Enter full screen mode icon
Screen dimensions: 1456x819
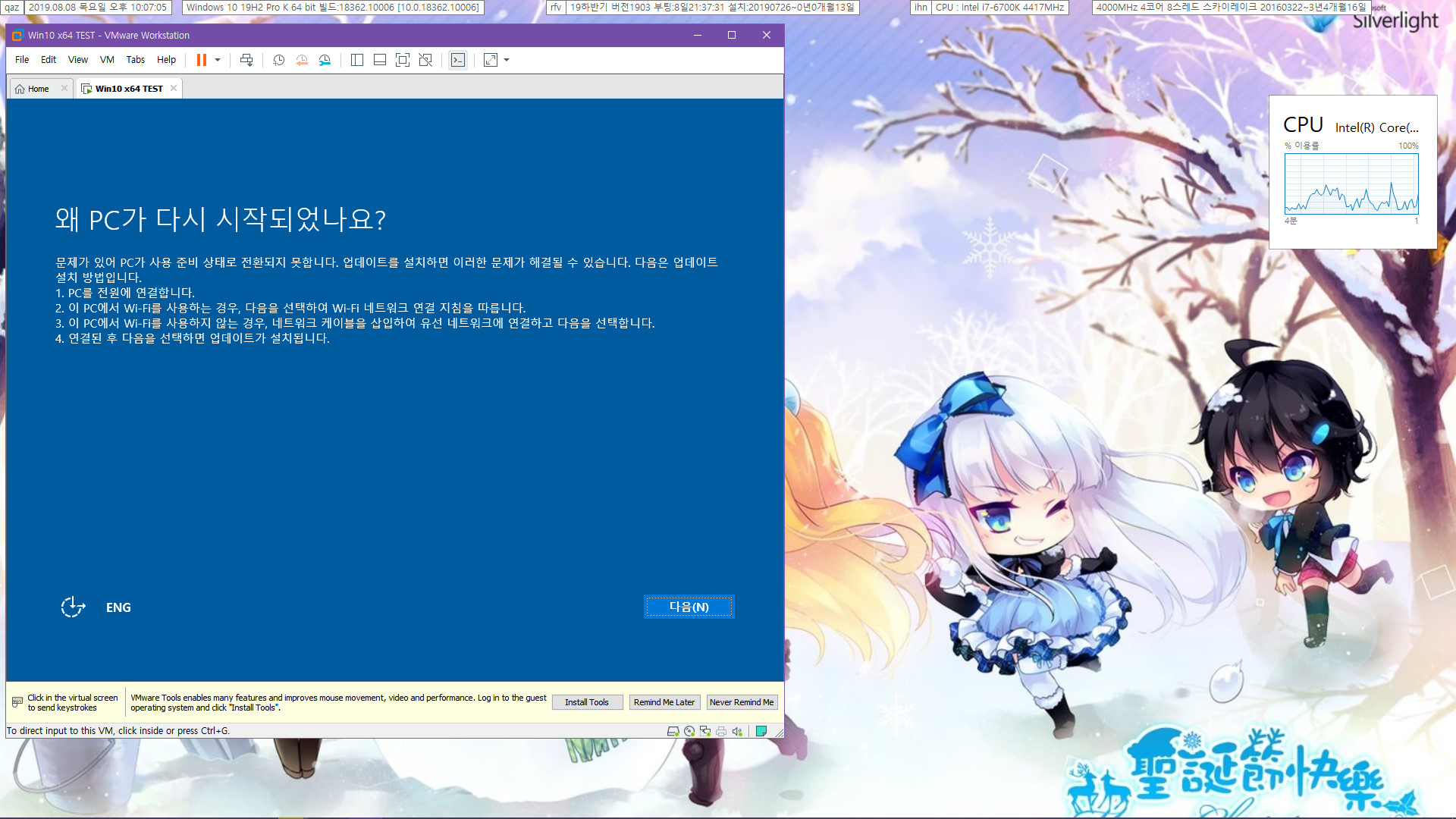tap(403, 60)
